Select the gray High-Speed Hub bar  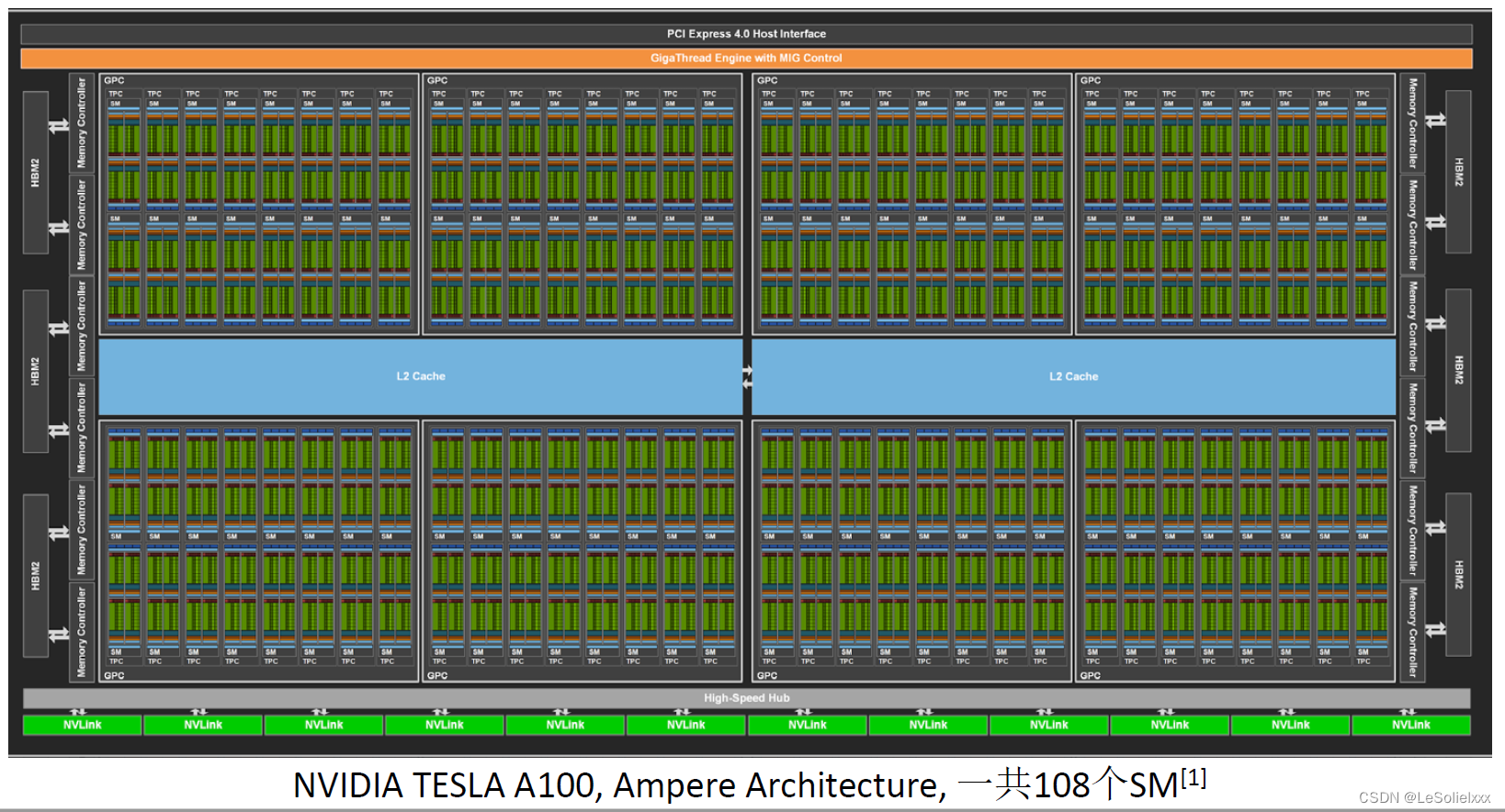pyautogui.click(x=746, y=698)
